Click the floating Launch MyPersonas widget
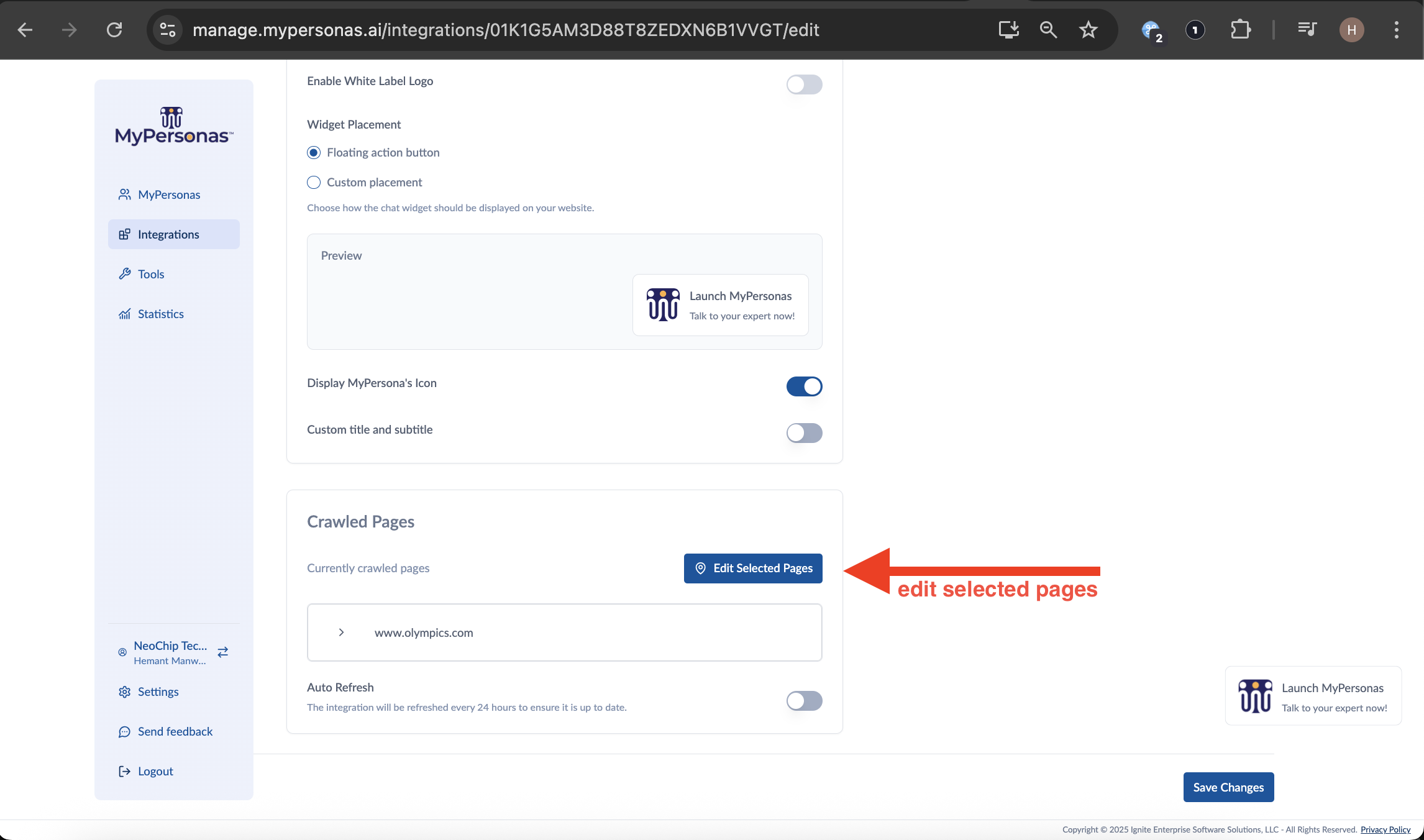This screenshot has width=1424, height=840. tap(1313, 696)
